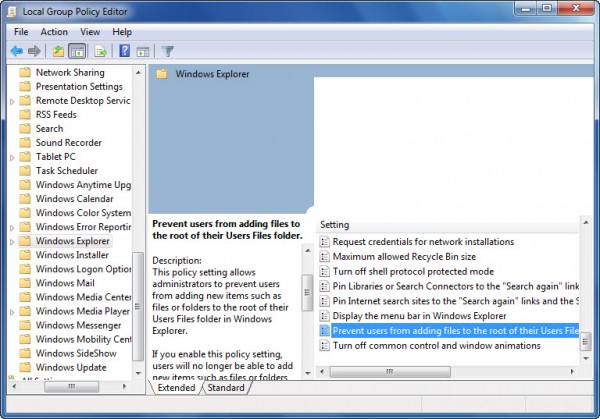Expand the Windows Media Player node
Screen dimensions: 600x419
tap(12, 312)
